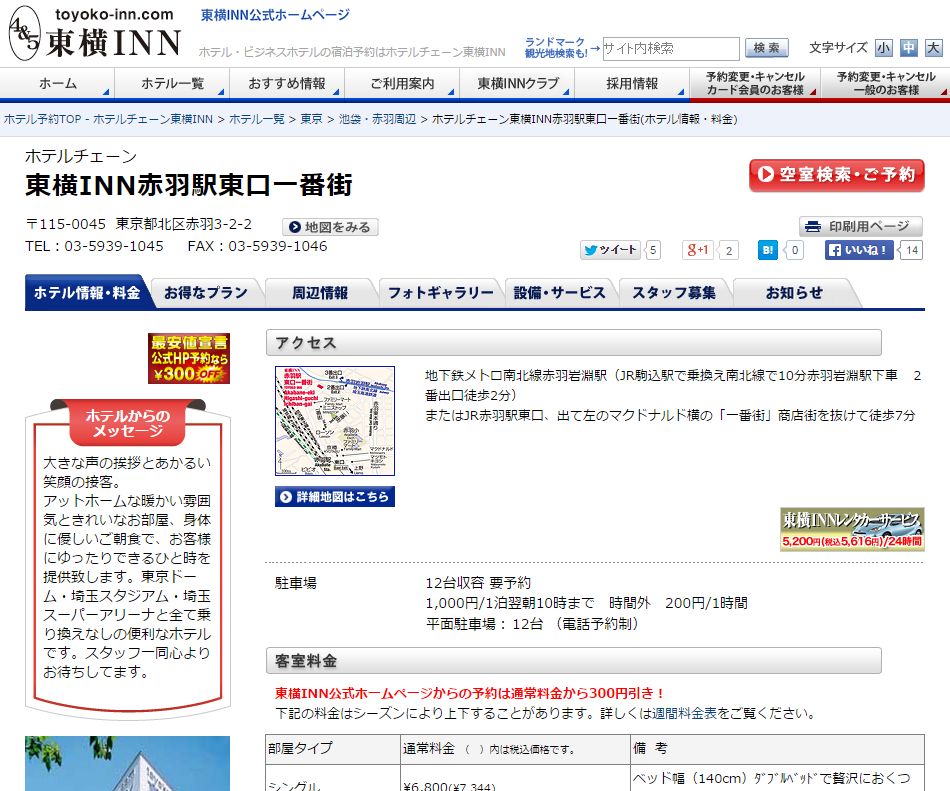The height and width of the screenshot is (791, 950).
Task: Click the Toyoko INN 4&5 logo
Action: coord(95,34)
